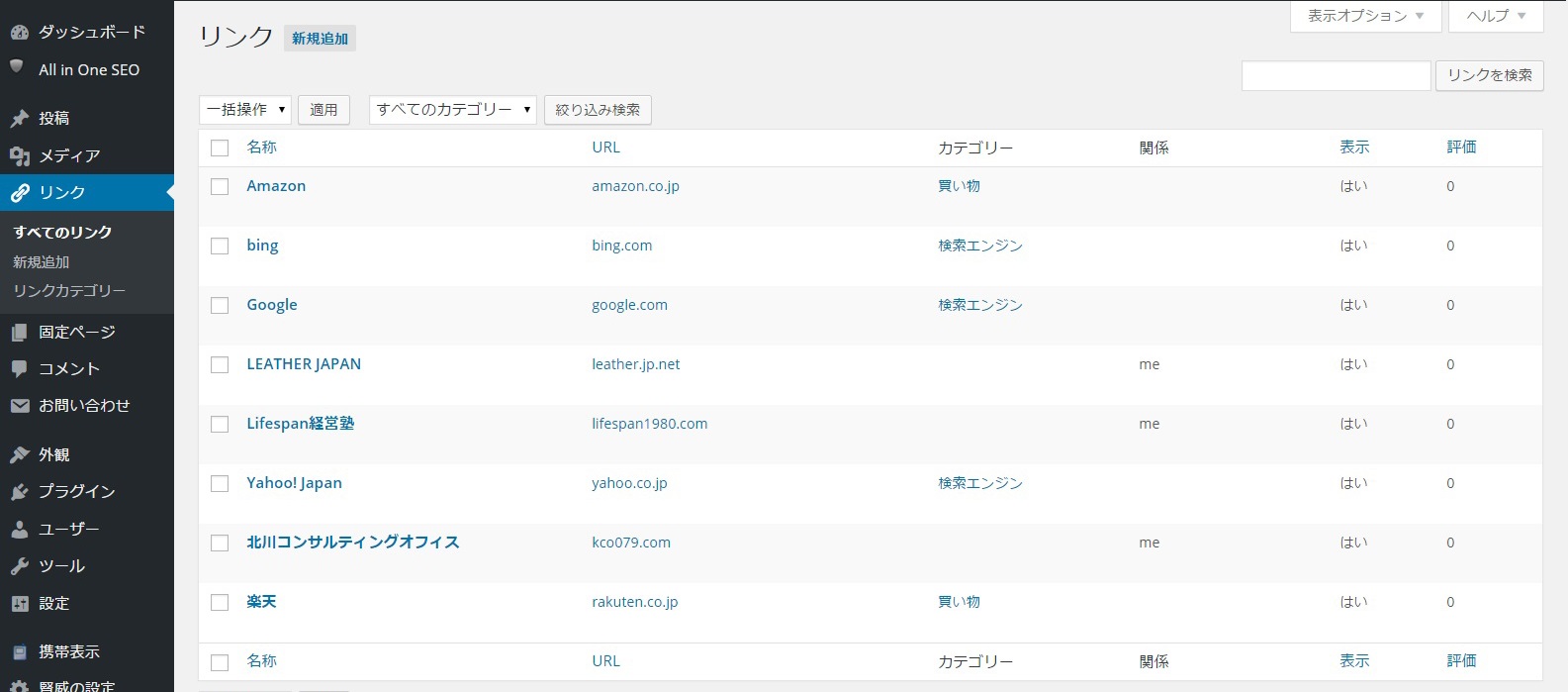Open the LEATHER JAPAN link entry
Screen dimensions: 1568x692
pyautogui.click(x=304, y=364)
